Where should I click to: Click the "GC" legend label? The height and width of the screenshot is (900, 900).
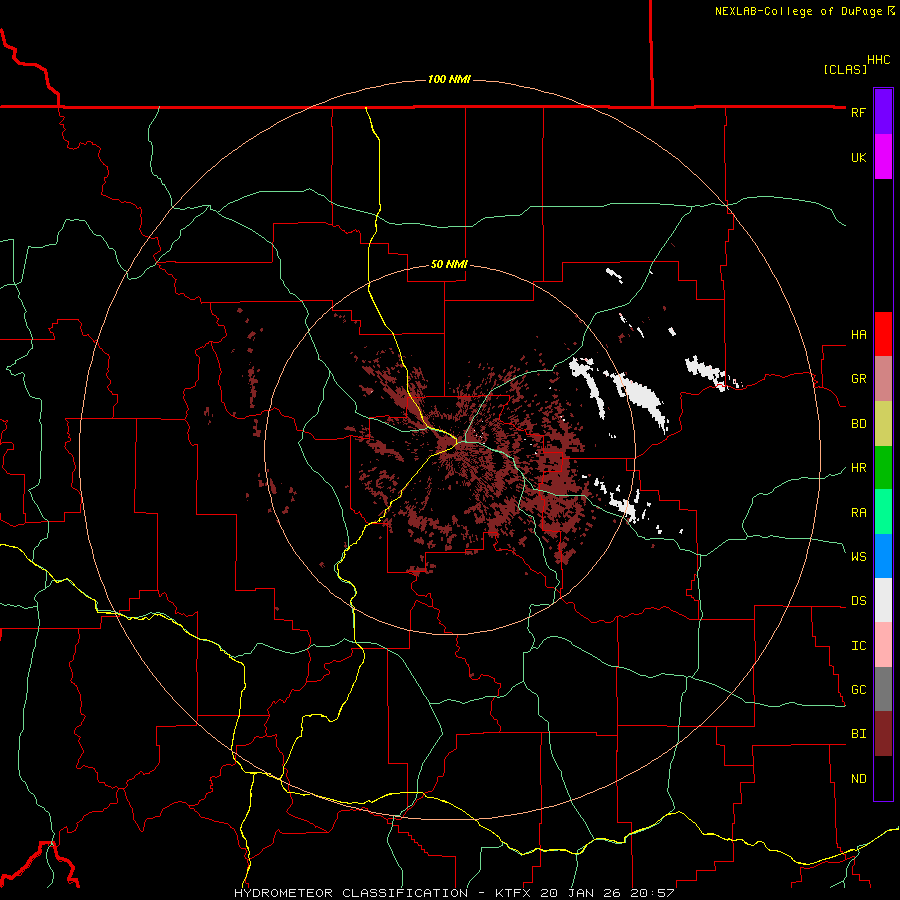click(858, 690)
